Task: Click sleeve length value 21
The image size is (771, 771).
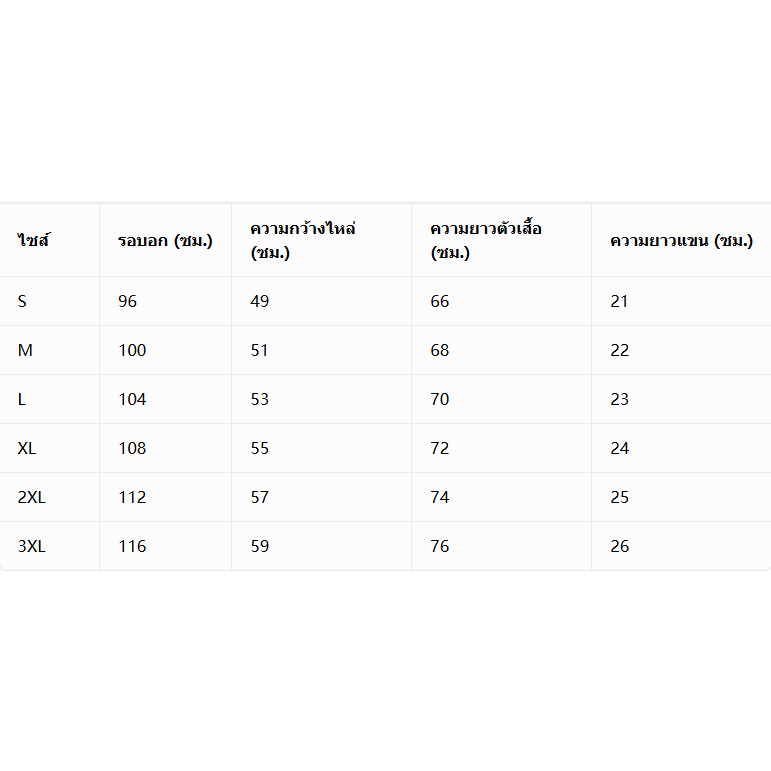Action: click(620, 301)
